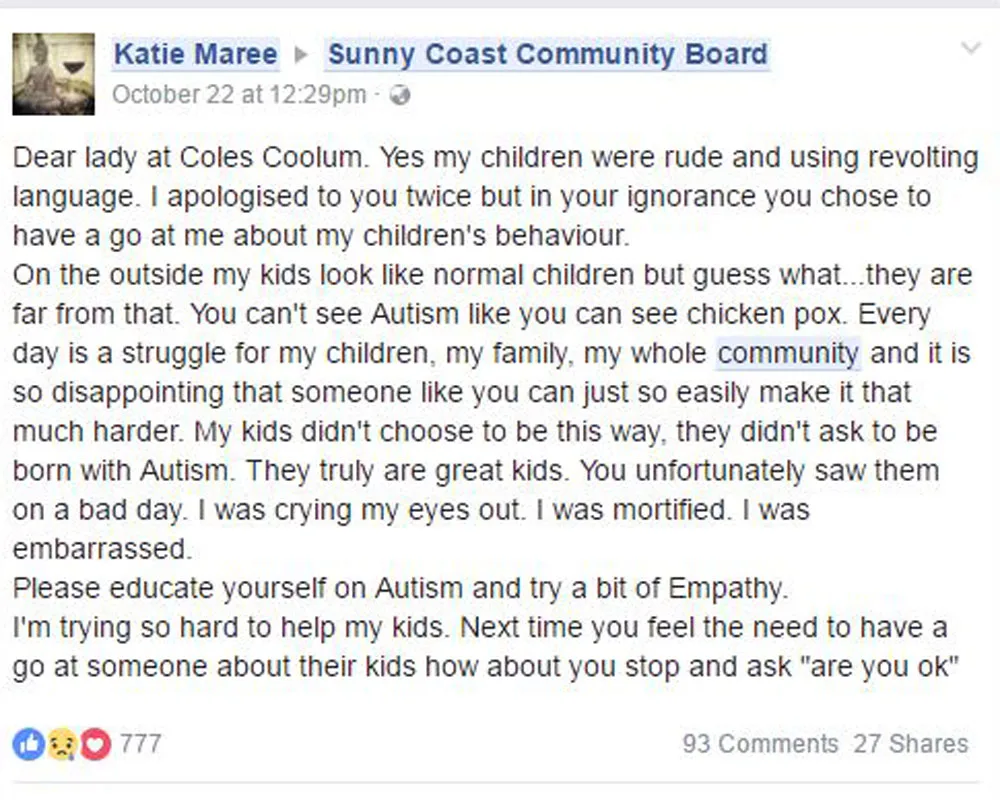View the 27 Shares
Image resolution: width=1000 pixels, height=800 pixels.
pos(911,744)
